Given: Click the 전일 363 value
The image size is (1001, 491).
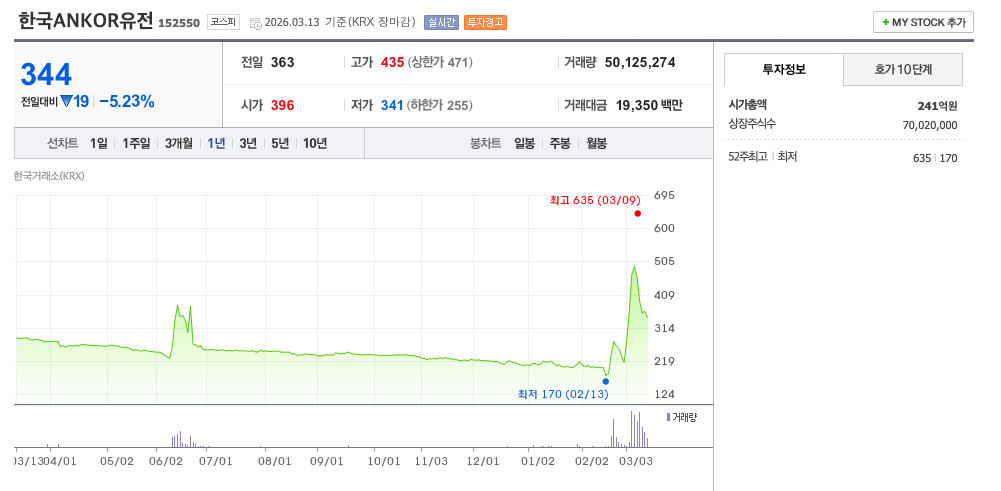Looking at the screenshot, I should 283,63.
